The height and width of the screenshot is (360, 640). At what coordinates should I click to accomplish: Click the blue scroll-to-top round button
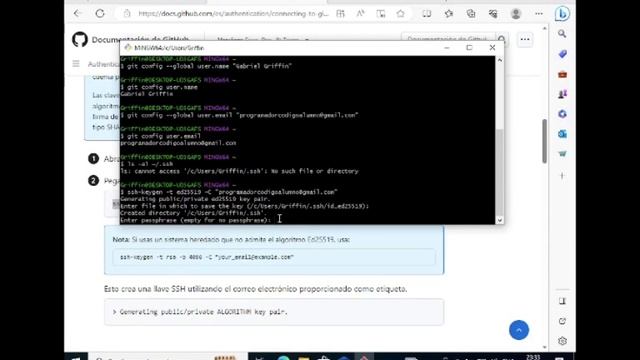(519, 330)
